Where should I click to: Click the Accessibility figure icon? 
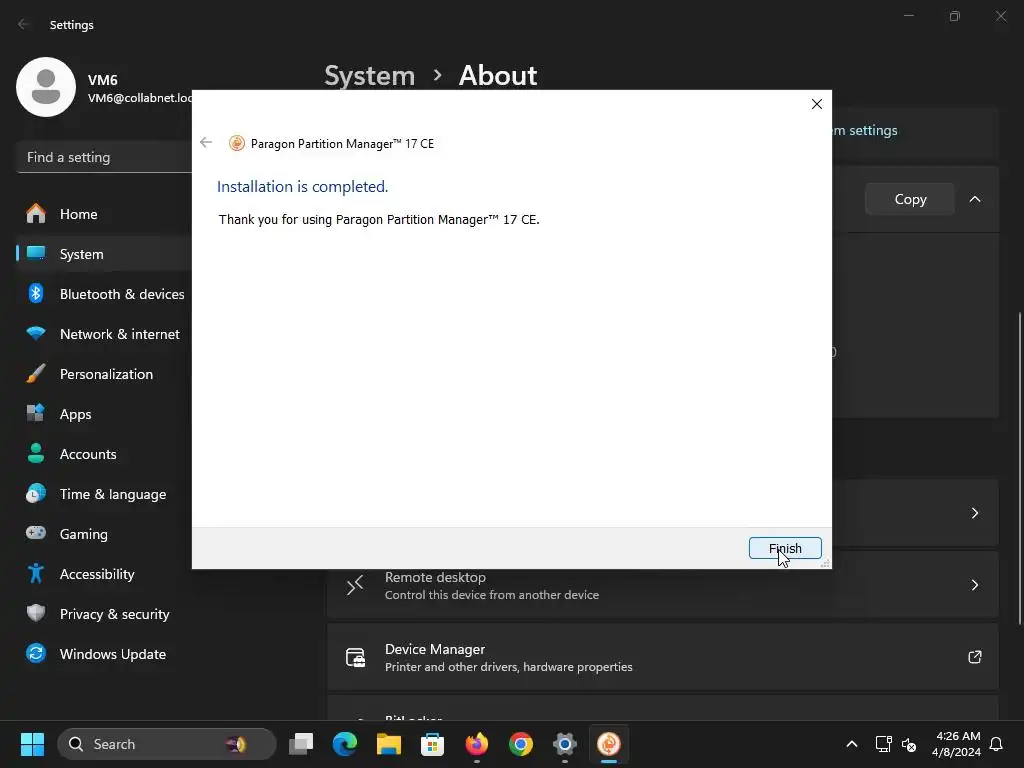point(36,573)
